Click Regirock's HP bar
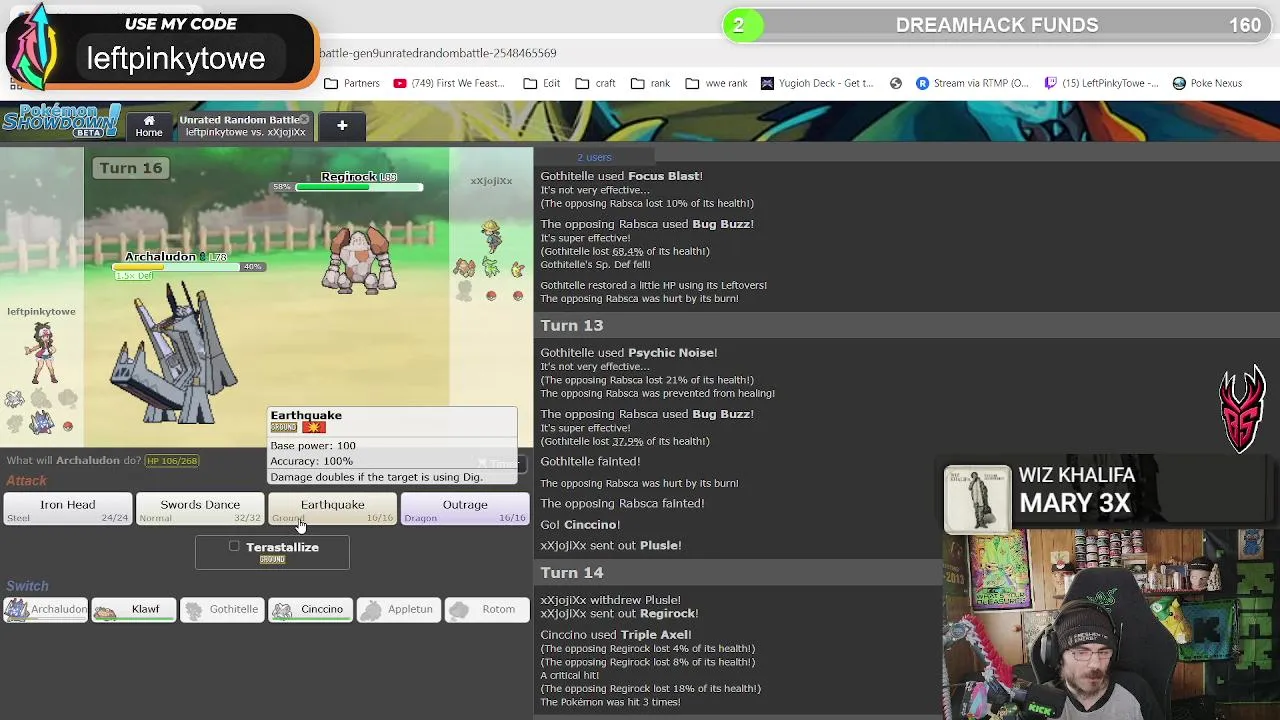The width and height of the screenshot is (1280, 720). (x=358, y=187)
